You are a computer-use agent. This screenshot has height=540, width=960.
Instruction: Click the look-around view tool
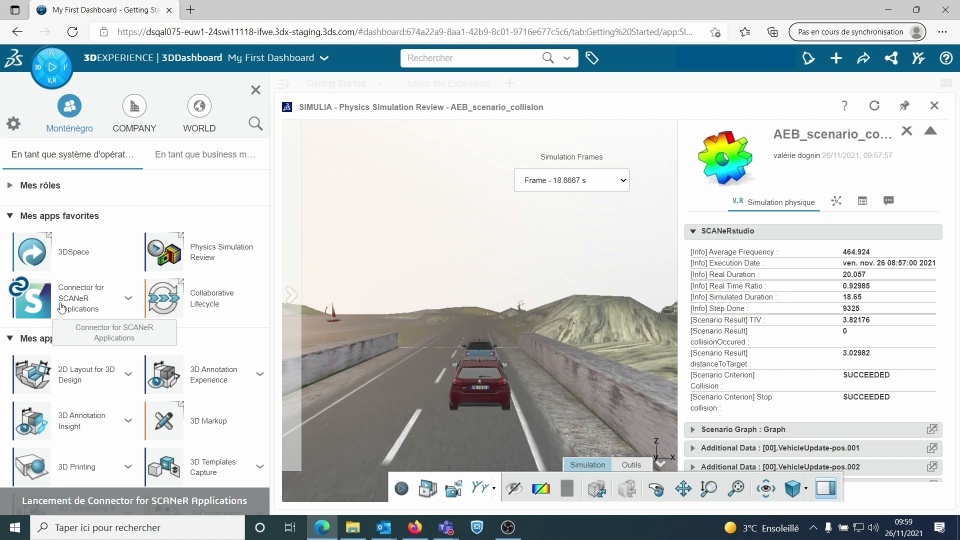tap(765, 489)
